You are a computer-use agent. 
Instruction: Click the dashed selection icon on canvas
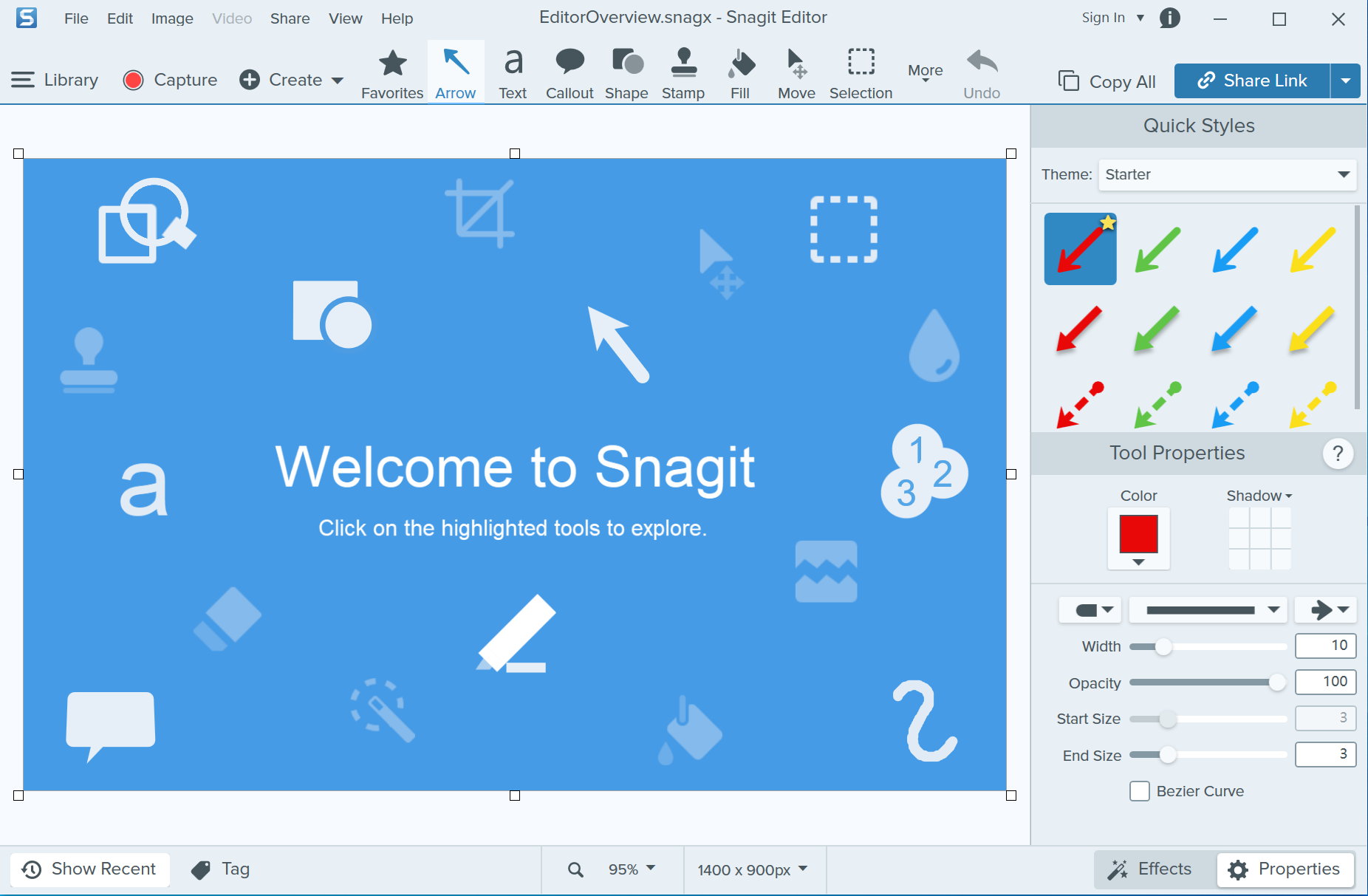[x=844, y=229]
